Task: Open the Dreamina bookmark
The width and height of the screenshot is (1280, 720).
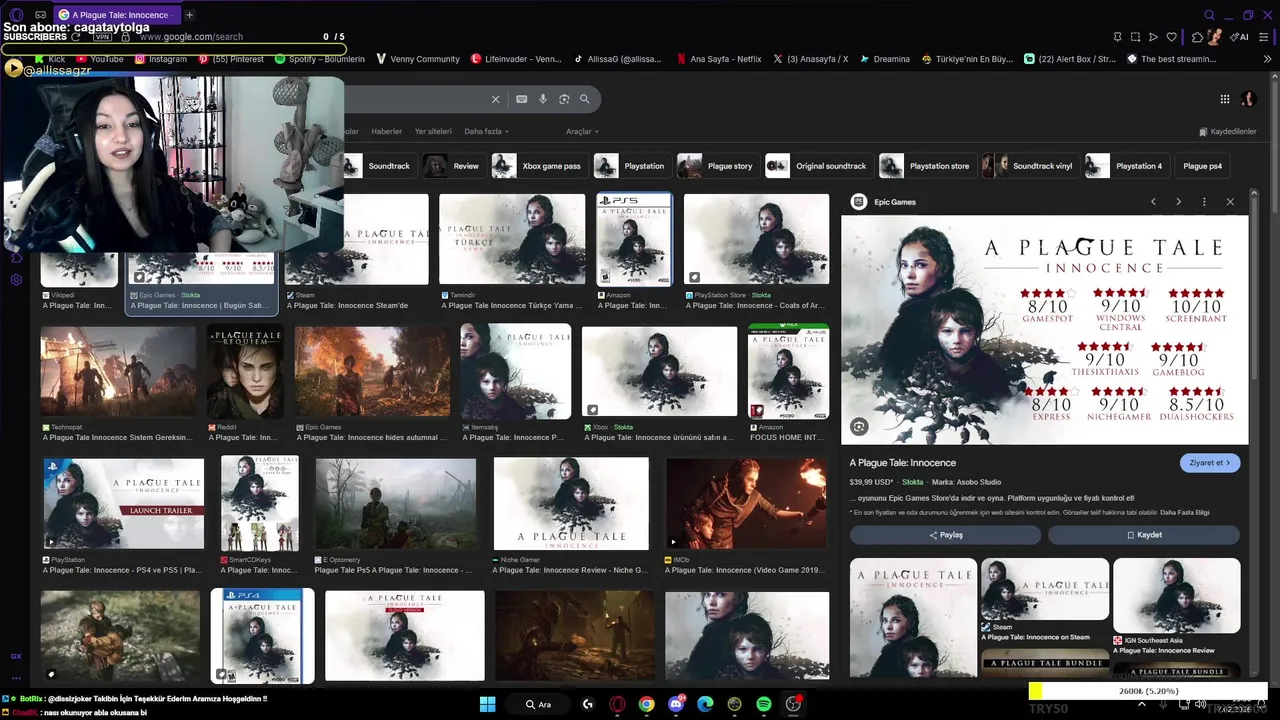Action: pyautogui.click(x=885, y=59)
